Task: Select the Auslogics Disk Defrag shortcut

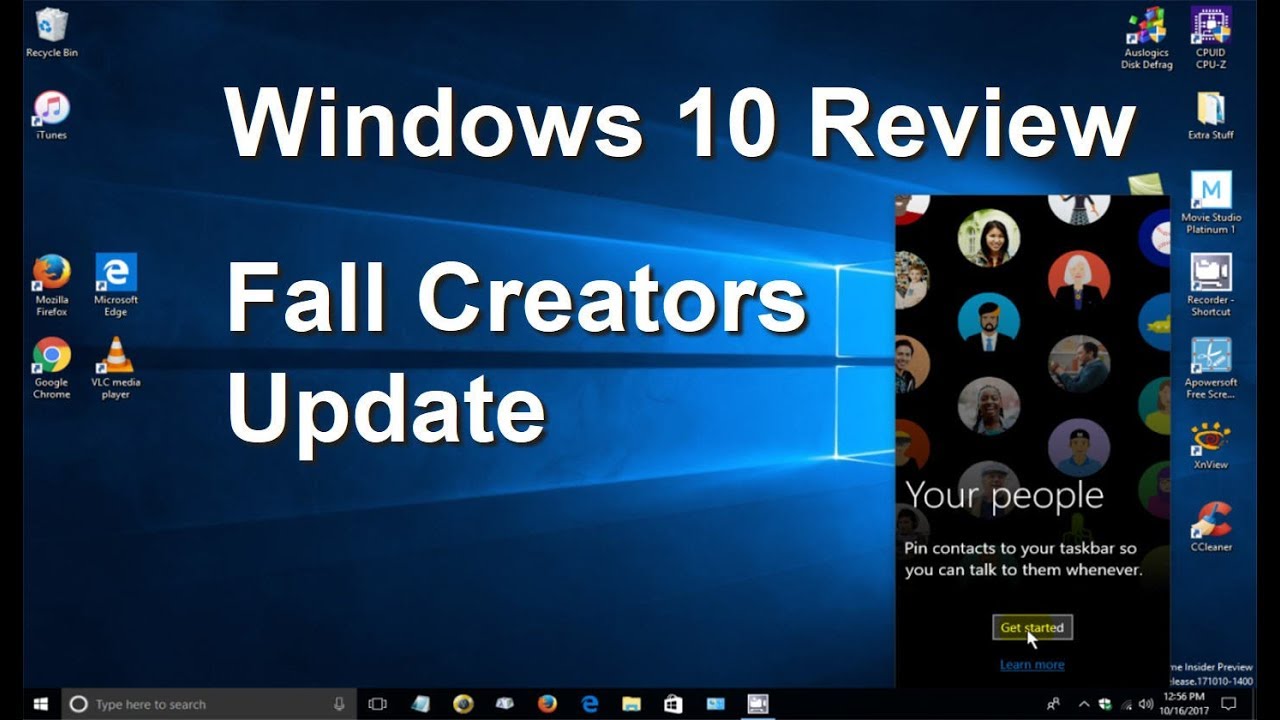Action: click(1147, 39)
